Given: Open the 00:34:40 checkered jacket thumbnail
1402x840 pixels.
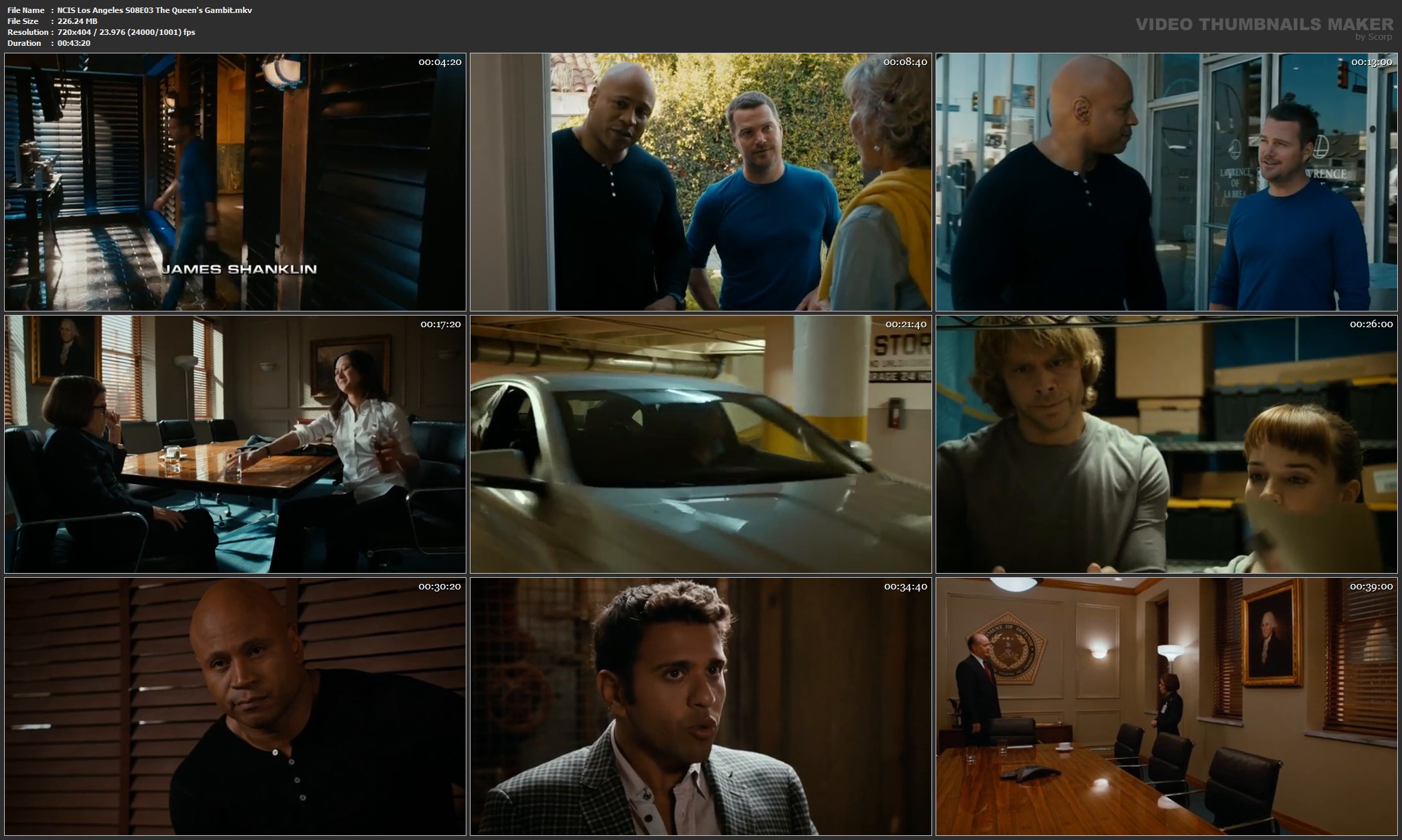Looking at the screenshot, I should (x=701, y=707).
